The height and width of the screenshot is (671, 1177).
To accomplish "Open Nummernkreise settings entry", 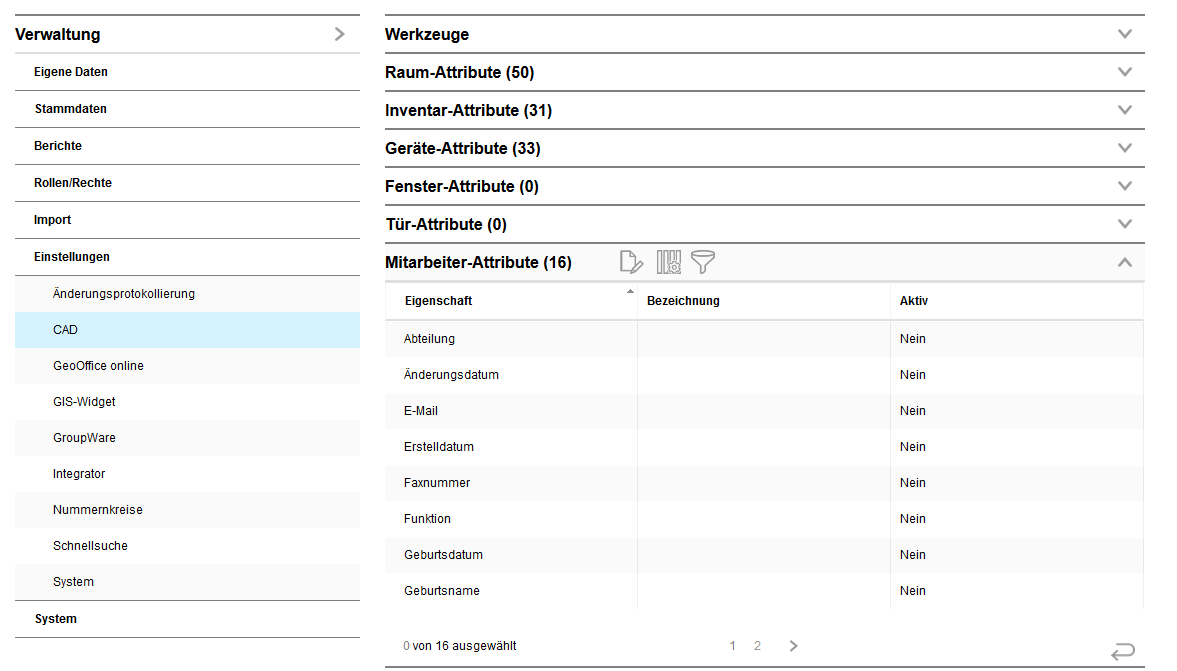I will tap(98, 510).
